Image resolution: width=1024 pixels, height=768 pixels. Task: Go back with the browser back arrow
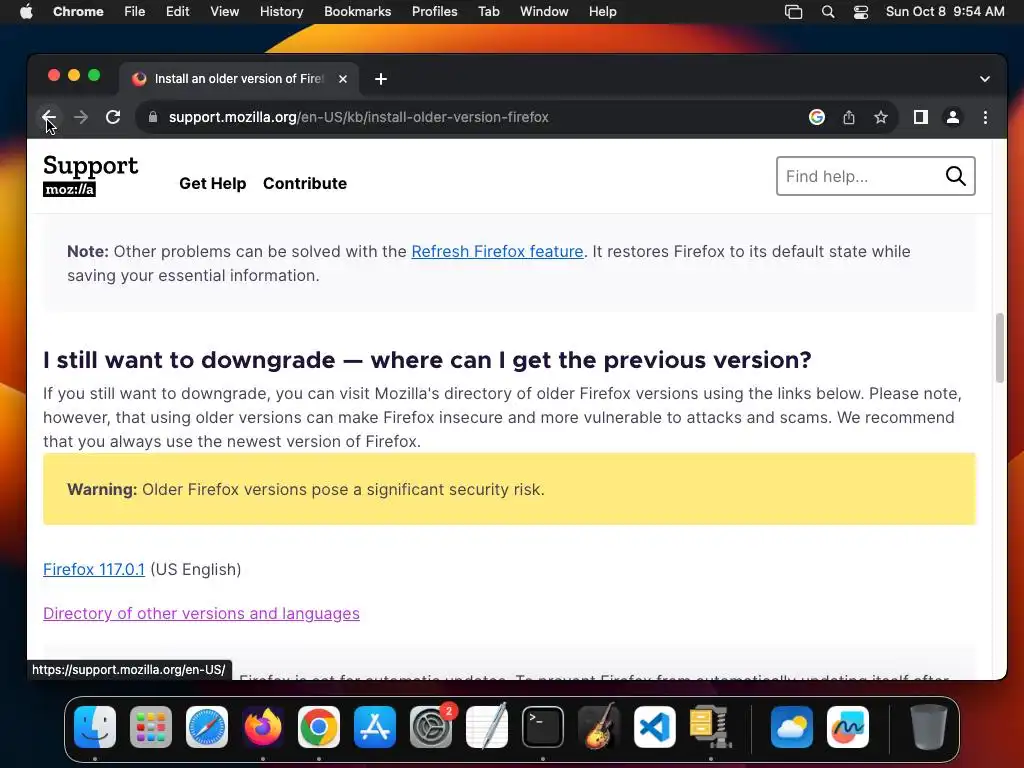point(49,118)
